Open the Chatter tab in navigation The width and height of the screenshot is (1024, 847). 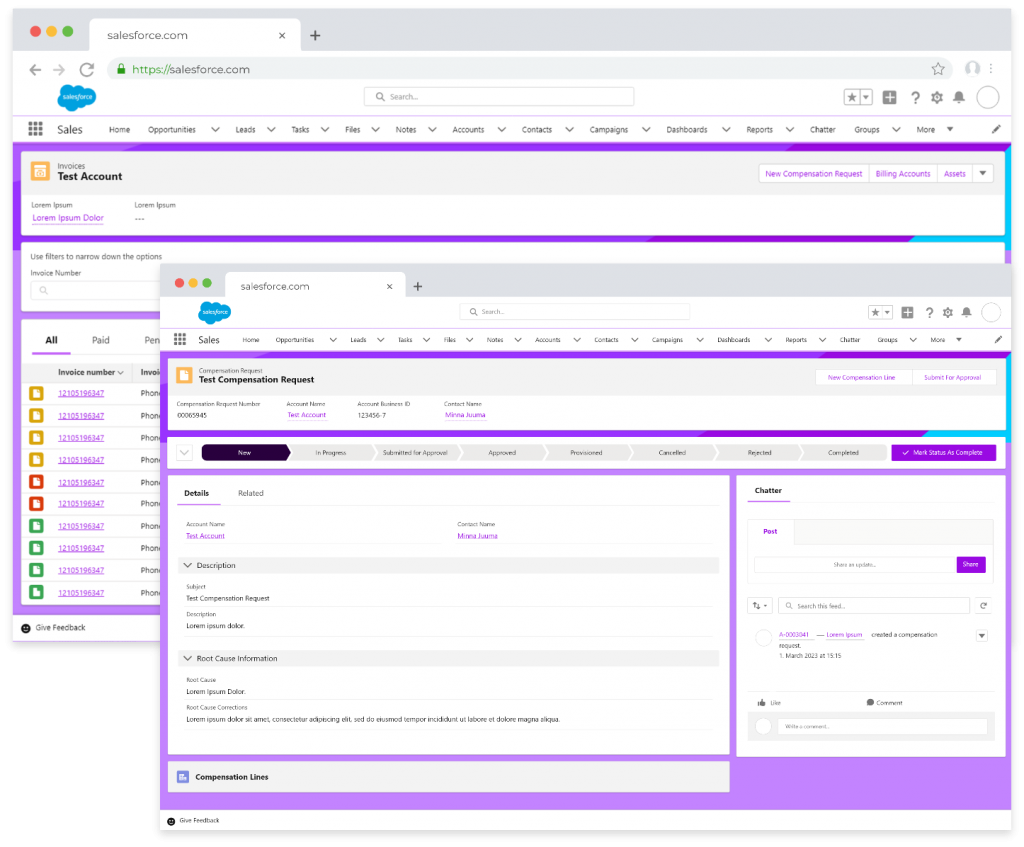tap(849, 339)
